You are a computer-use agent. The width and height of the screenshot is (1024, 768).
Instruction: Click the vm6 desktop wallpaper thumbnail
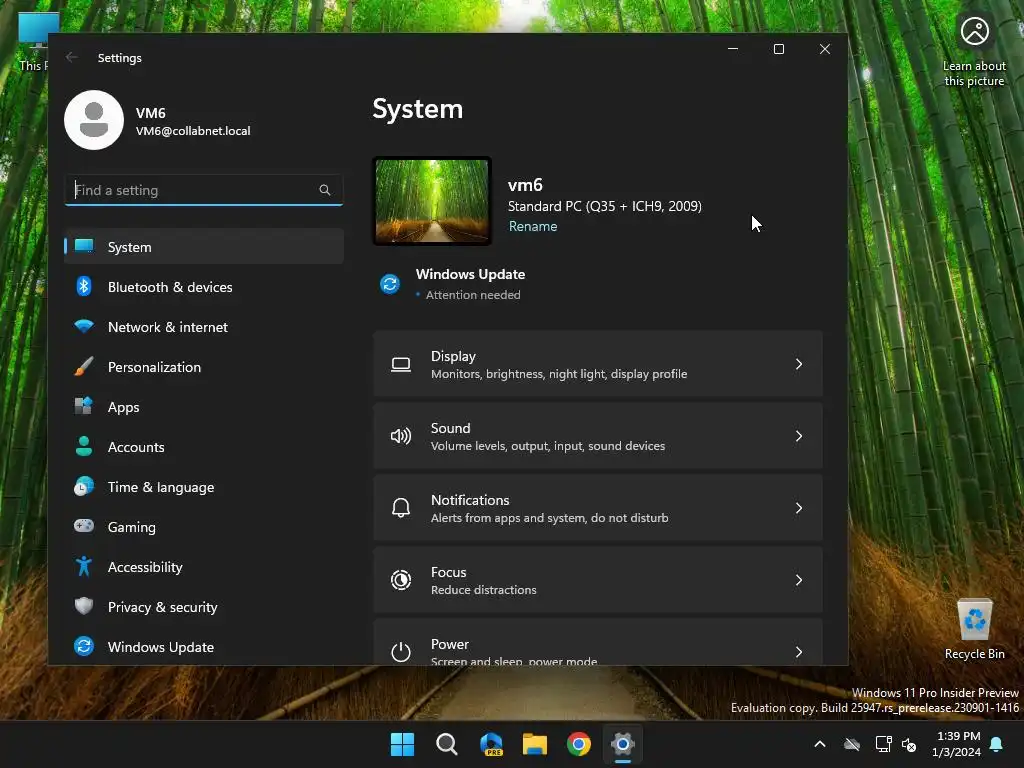[x=432, y=201]
